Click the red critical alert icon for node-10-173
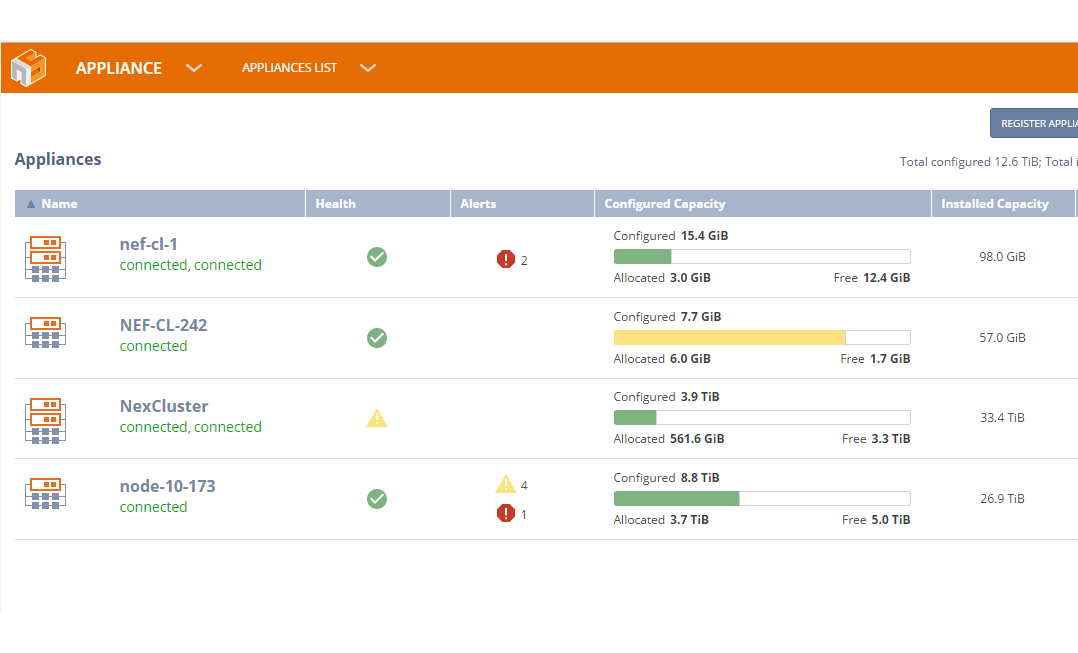This screenshot has width=1078, height=653. point(506,513)
